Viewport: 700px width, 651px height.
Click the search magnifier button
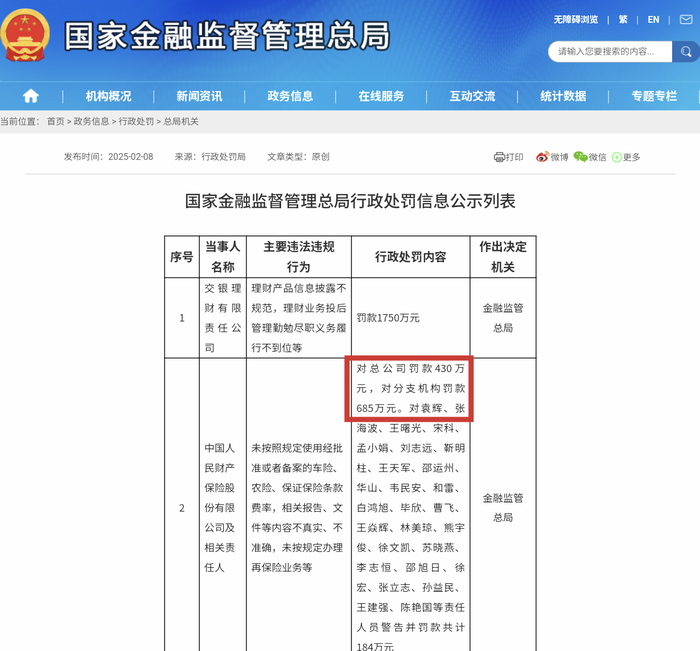(x=686, y=52)
